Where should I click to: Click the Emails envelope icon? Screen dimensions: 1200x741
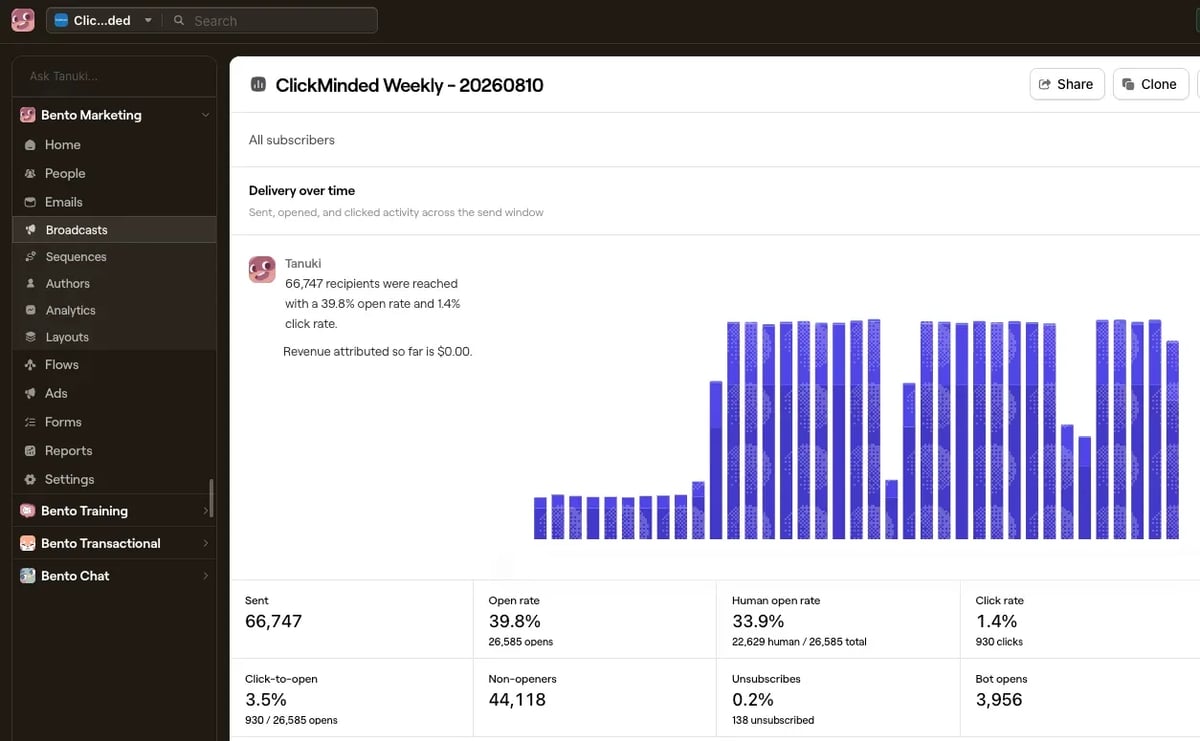point(30,202)
